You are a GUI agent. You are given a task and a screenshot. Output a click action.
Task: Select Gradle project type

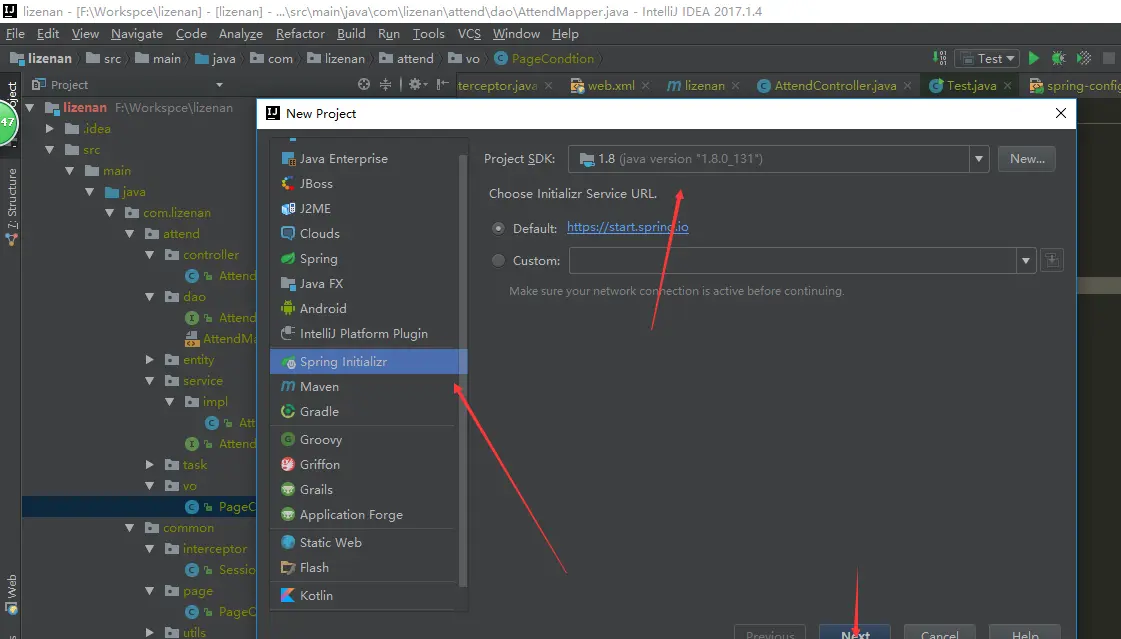click(368, 412)
